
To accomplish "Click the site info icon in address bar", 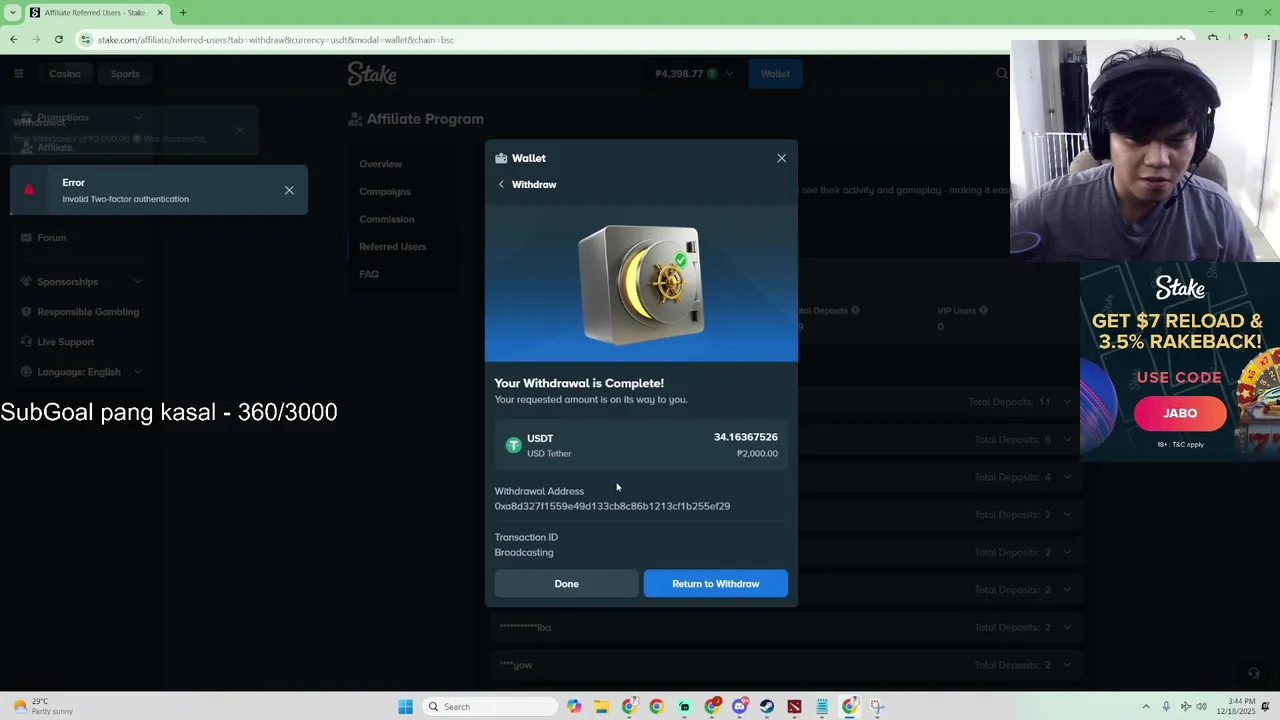I will (86, 40).
